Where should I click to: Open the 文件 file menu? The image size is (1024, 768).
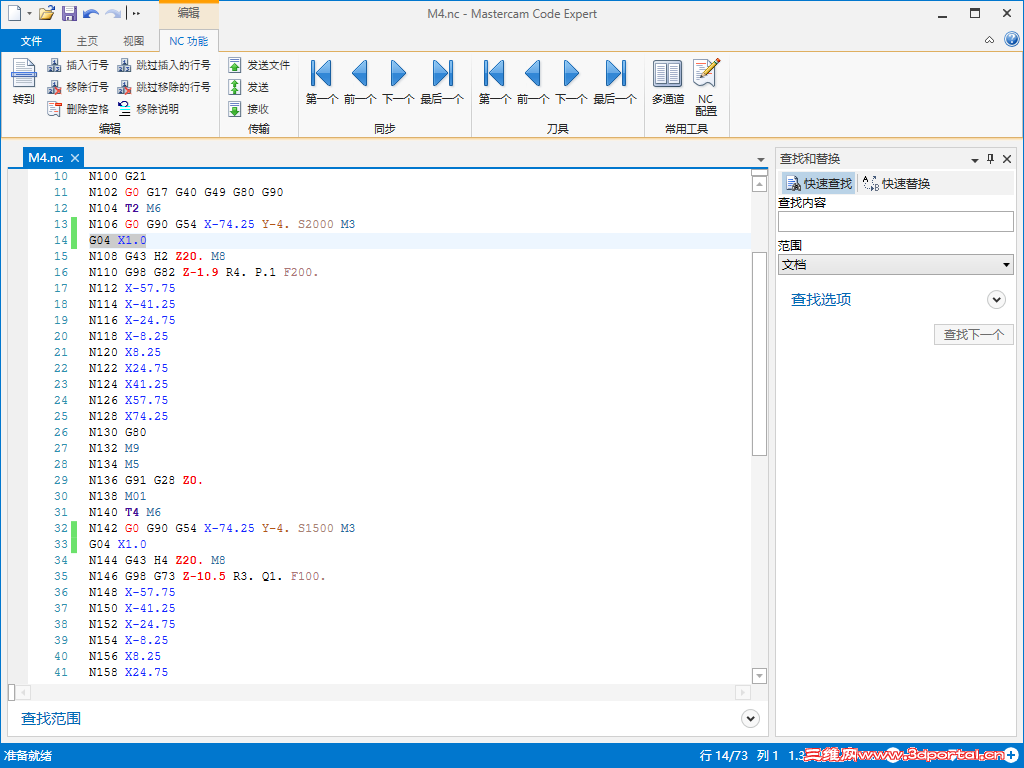(x=31, y=40)
